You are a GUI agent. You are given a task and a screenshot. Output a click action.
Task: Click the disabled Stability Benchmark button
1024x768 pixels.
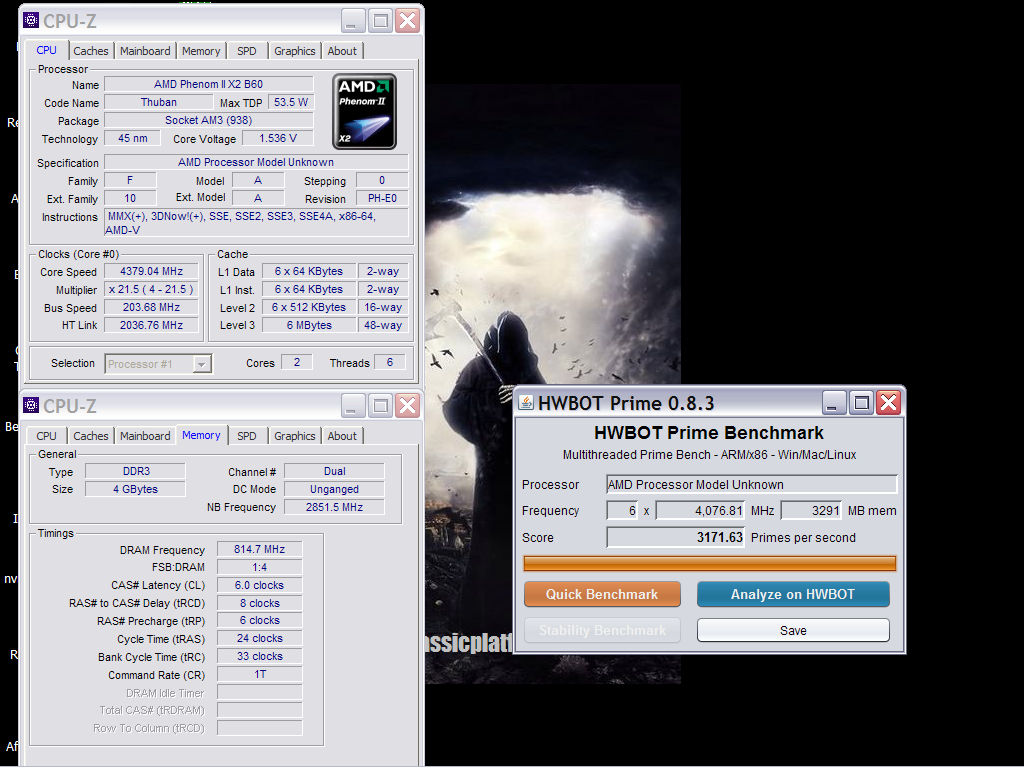pos(602,630)
